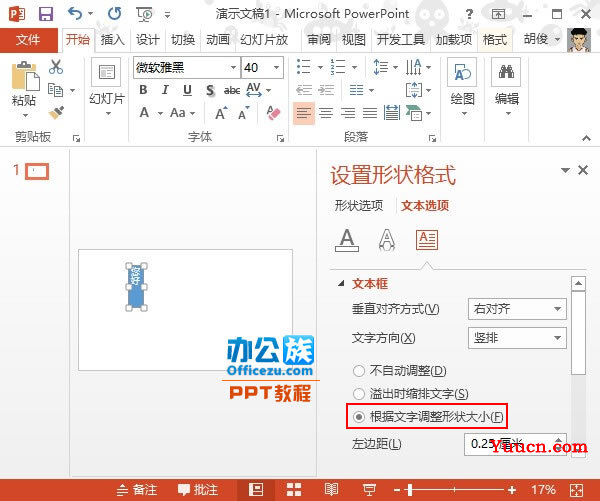Image resolution: width=600 pixels, height=501 pixels.
Task: Select the Format Painter brush
Action: pyautogui.click(x=57, y=113)
